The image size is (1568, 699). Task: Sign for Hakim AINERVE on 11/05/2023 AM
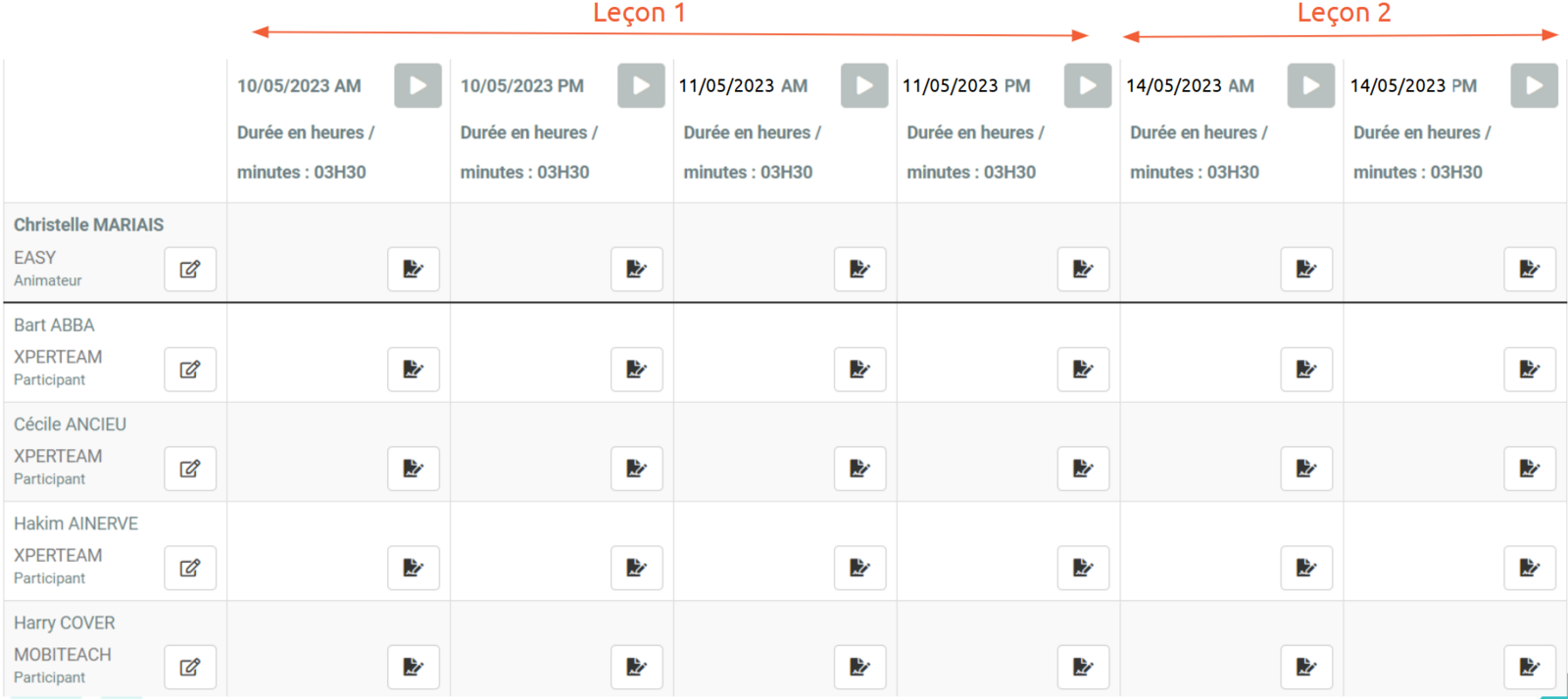click(x=860, y=568)
